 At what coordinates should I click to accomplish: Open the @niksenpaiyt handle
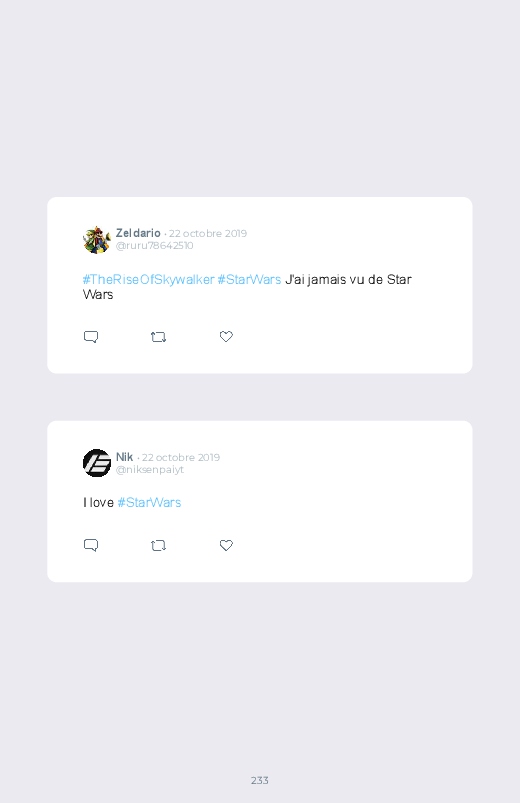pos(150,469)
